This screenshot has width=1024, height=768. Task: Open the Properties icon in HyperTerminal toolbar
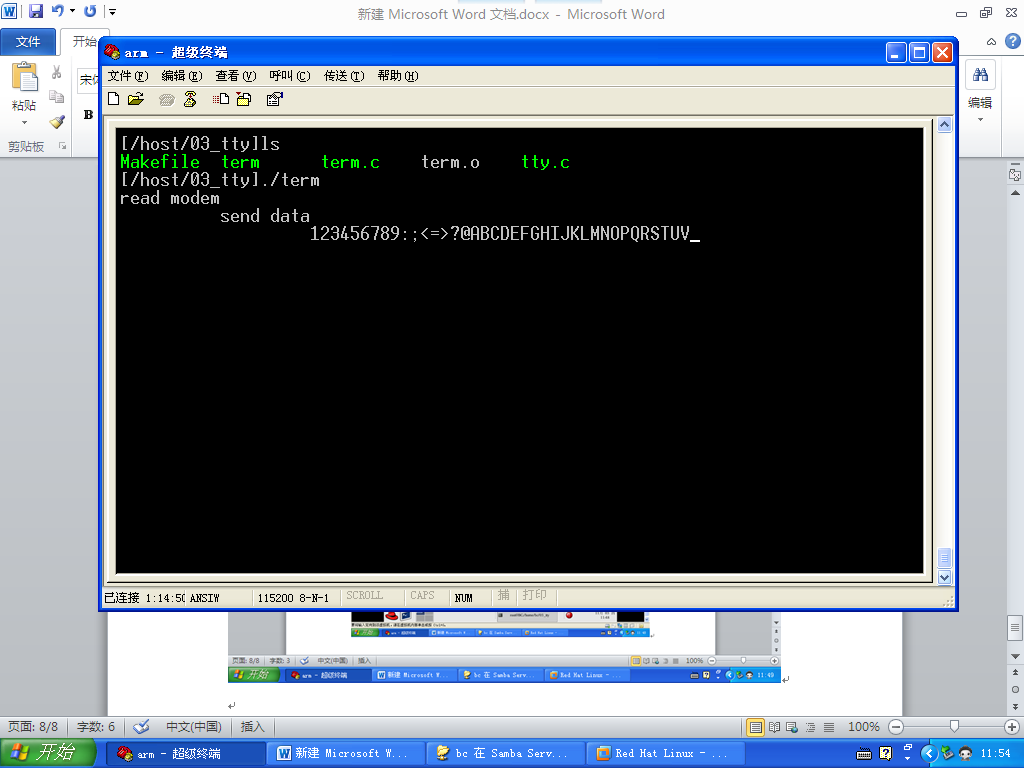pyautogui.click(x=274, y=99)
